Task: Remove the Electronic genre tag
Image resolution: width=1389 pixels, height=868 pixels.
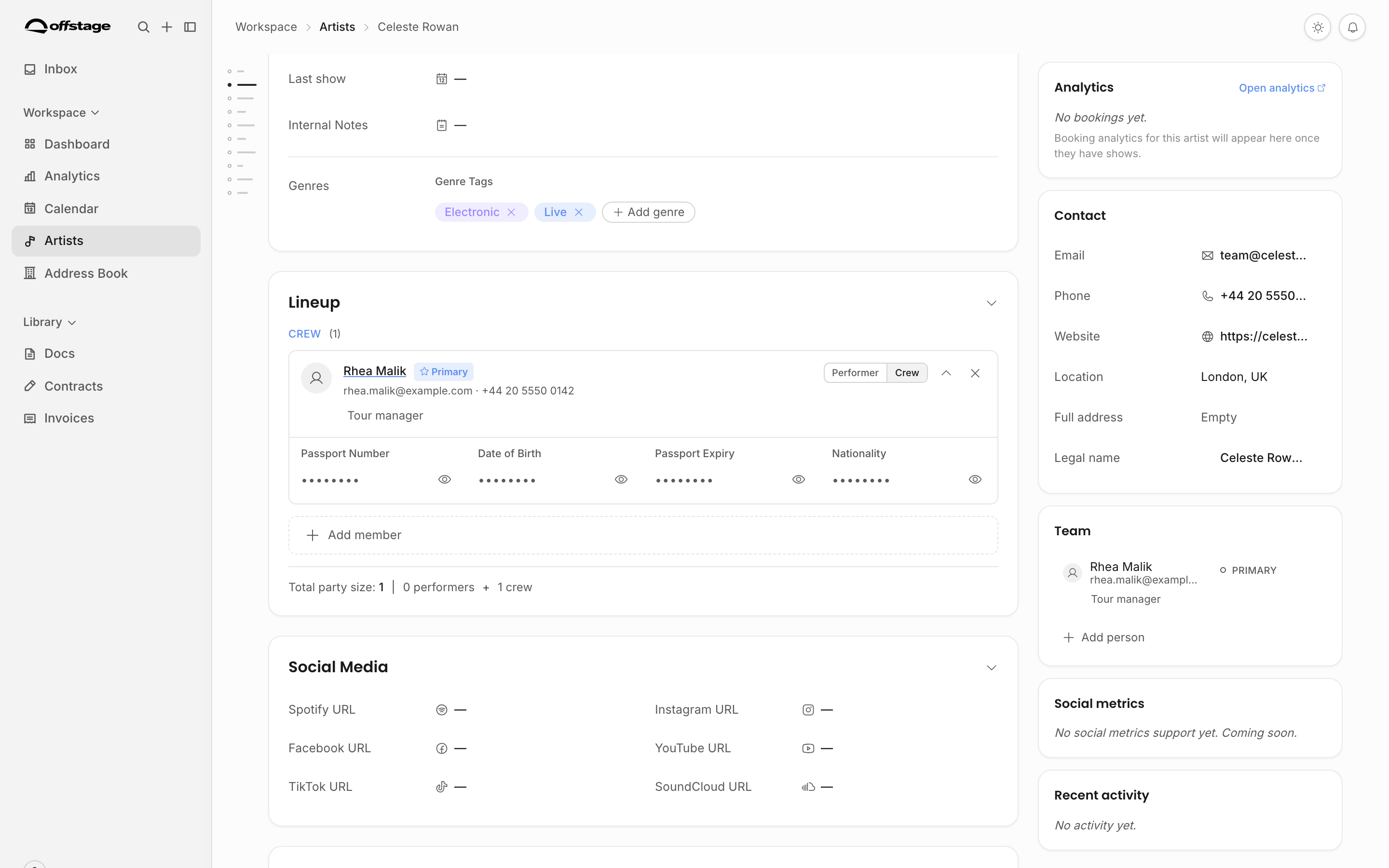Action: [511, 212]
